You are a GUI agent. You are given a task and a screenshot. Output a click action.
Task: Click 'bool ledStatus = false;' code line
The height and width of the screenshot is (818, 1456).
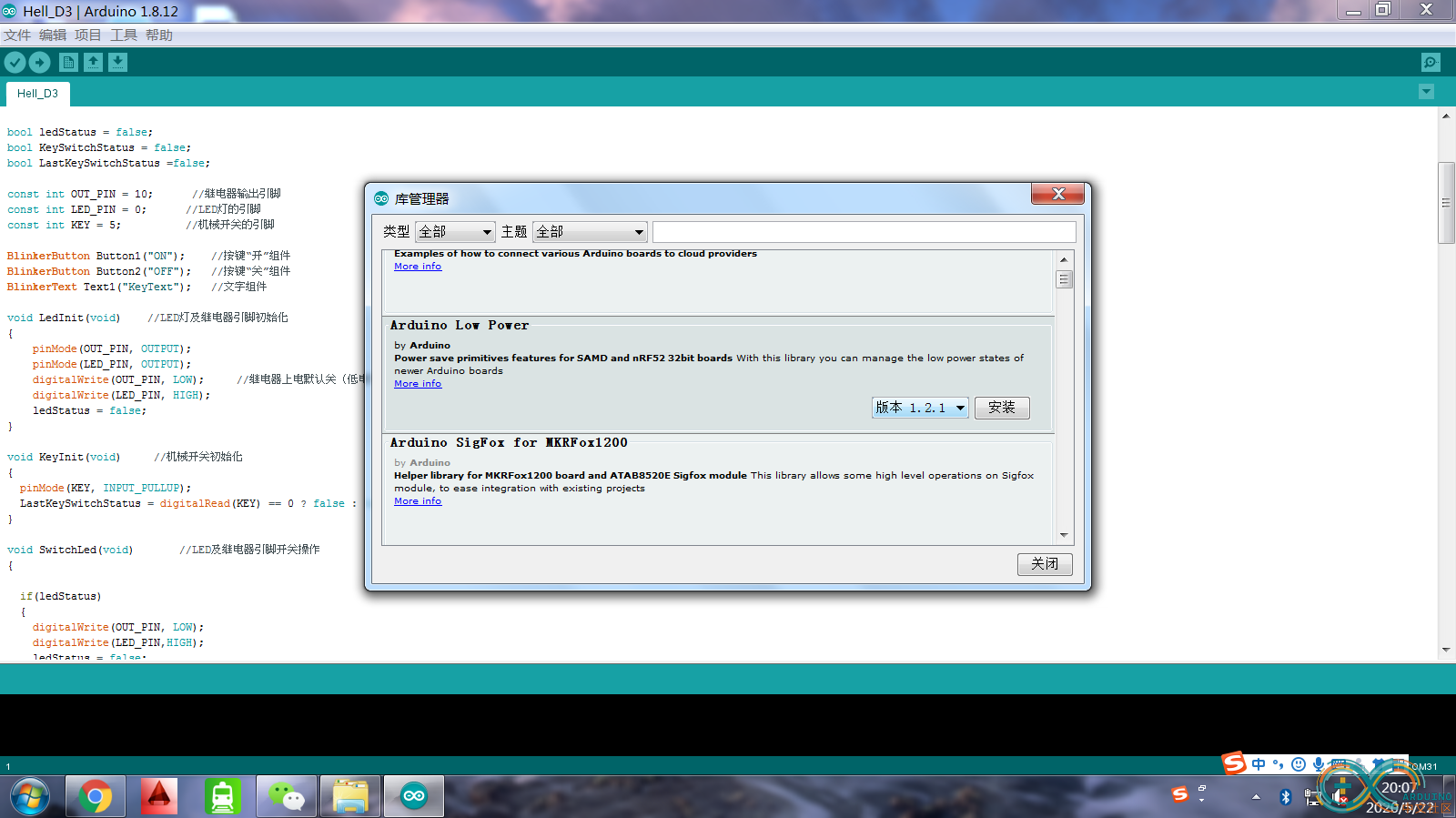click(x=80, y=133)
